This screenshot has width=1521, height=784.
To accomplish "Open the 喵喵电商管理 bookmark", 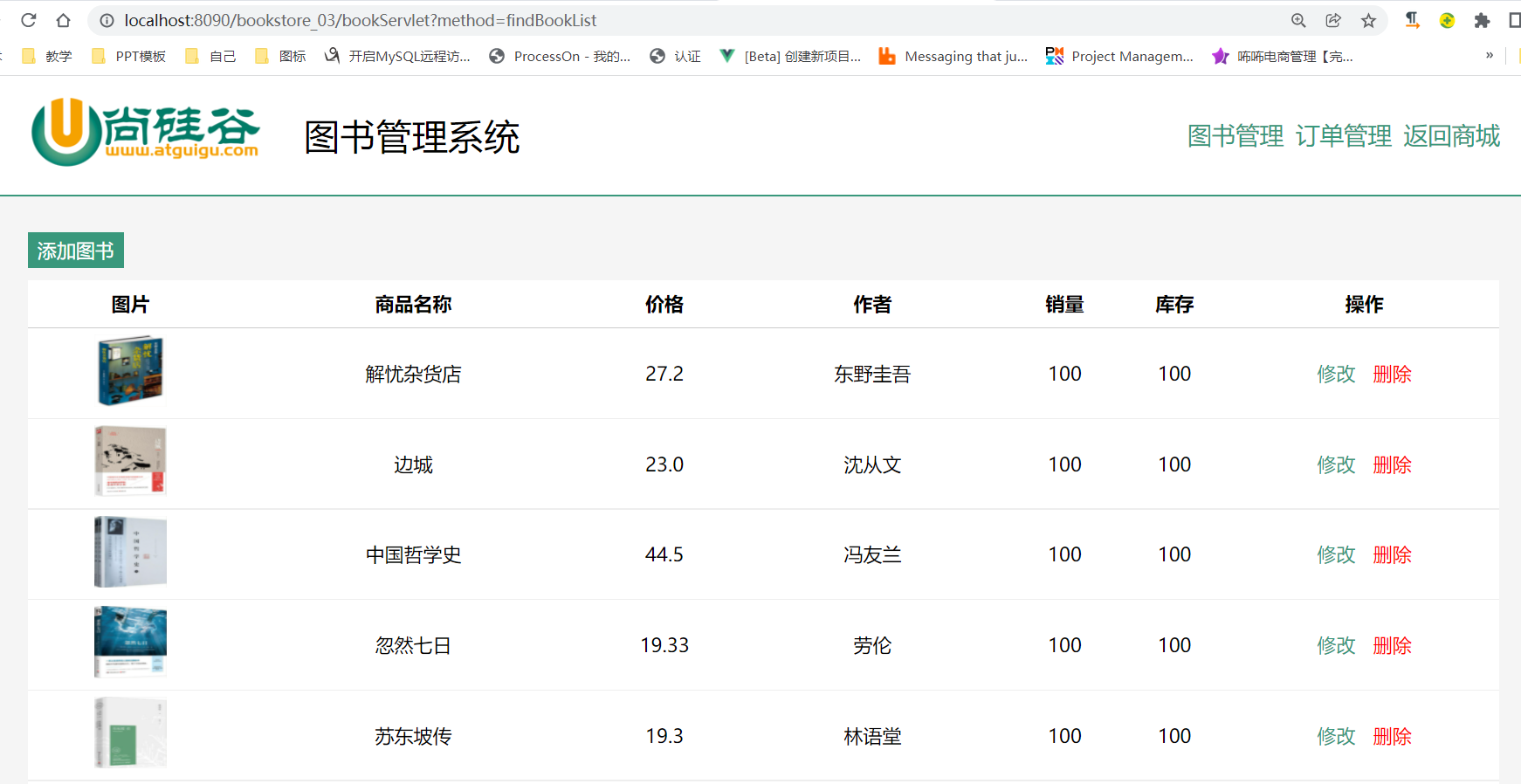I will (1283, 56).
